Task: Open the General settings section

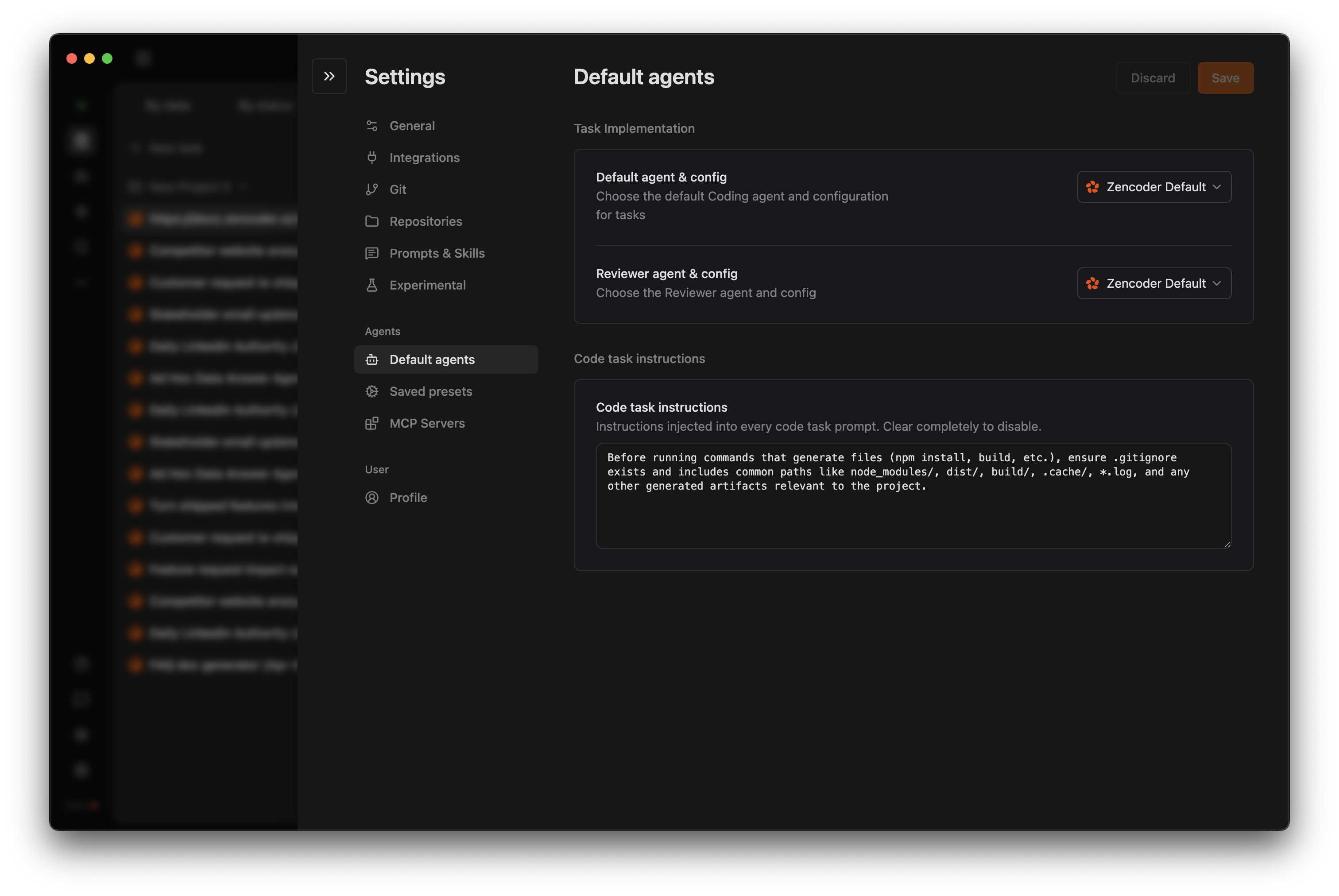Action: [411, 126]
